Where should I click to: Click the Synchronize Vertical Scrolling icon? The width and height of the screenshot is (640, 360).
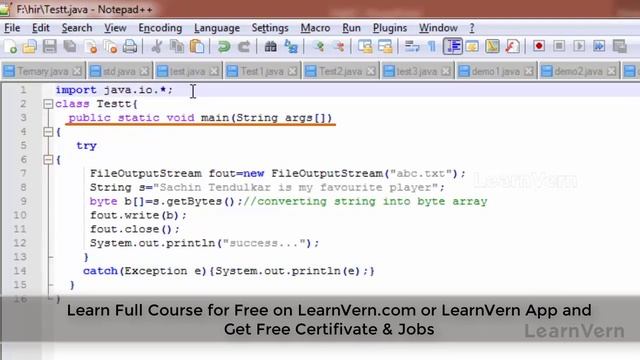[365, 47]
